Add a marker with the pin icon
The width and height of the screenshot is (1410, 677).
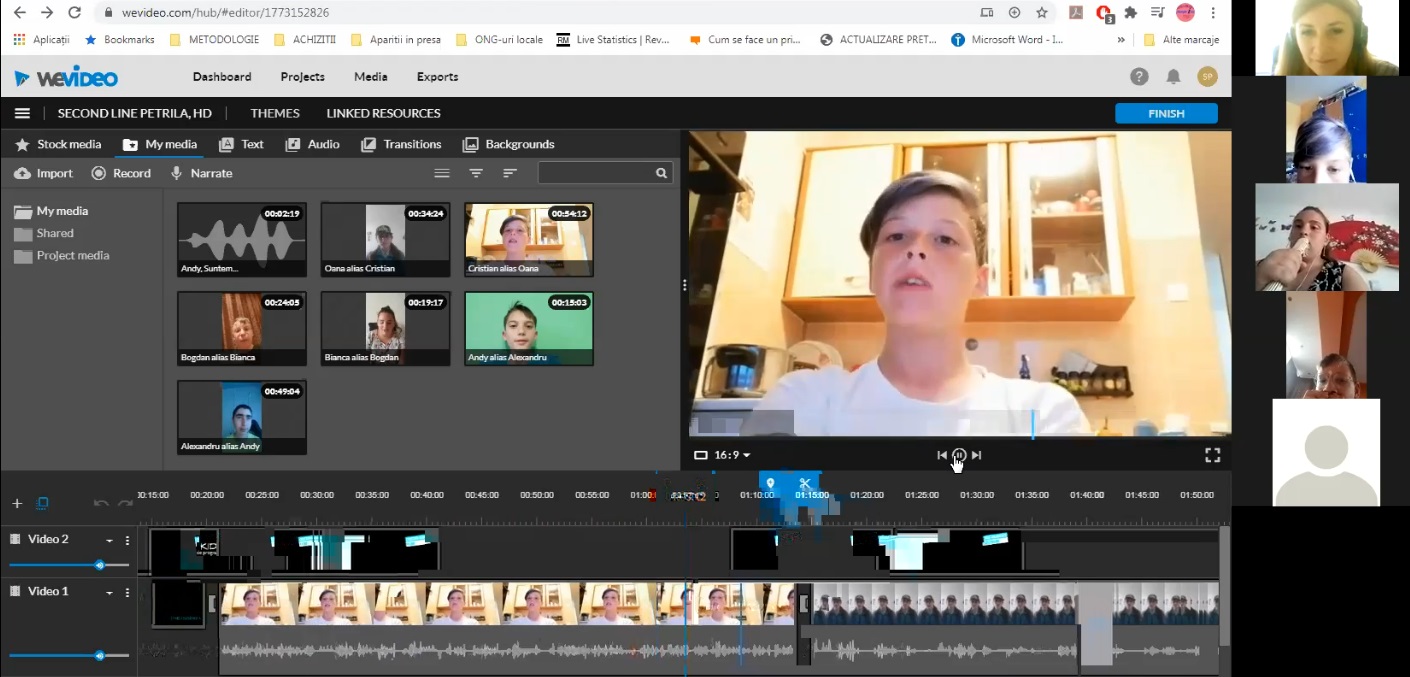(x=770, y=484)
